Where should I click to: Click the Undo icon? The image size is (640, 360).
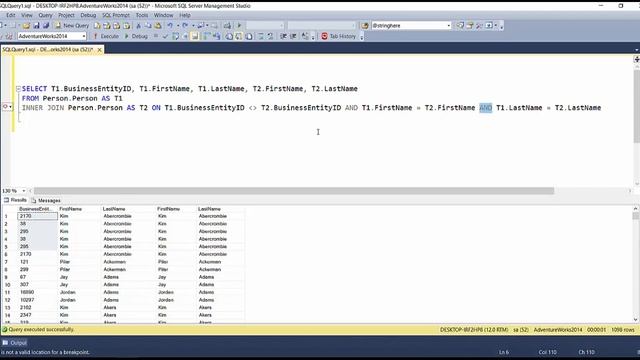[170, 25]
